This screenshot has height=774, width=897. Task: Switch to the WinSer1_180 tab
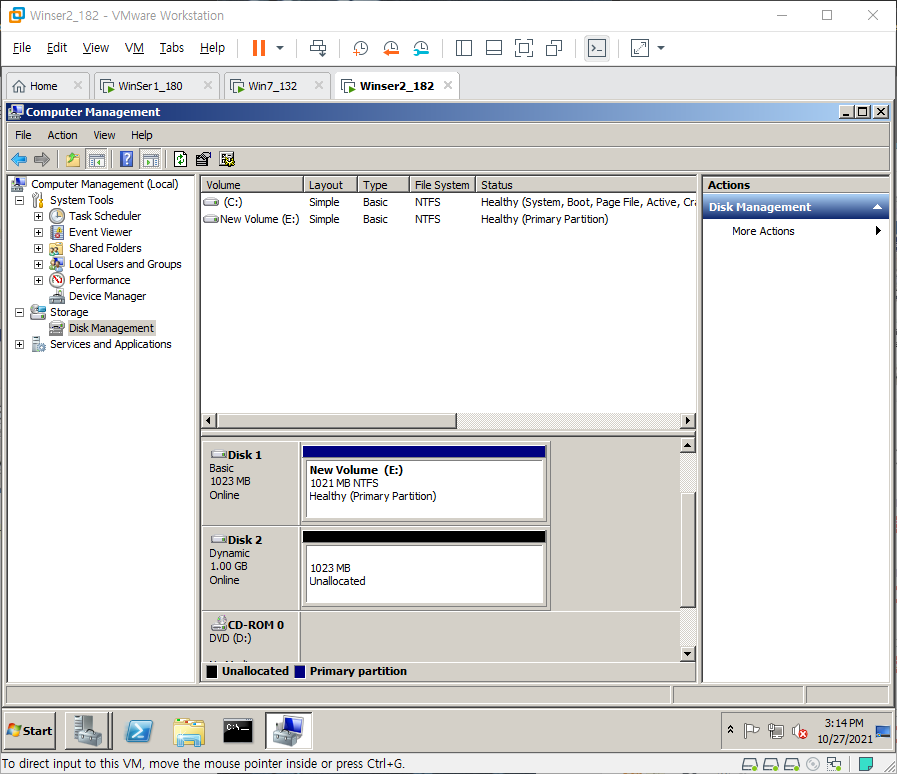click(x=150, y=86)
